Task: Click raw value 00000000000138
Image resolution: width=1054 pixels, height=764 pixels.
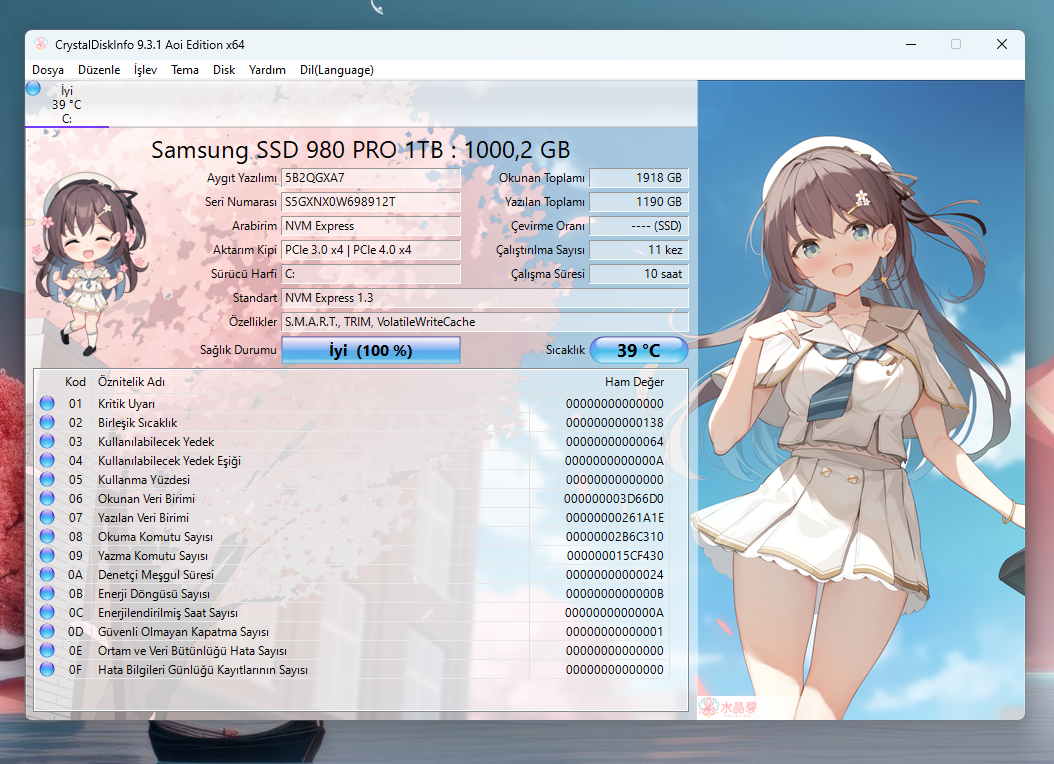Action: tap(614, 423)
